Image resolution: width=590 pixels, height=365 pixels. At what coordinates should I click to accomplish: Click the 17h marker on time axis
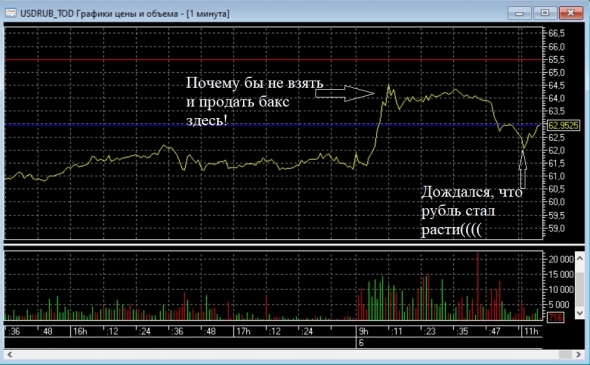point(243,332)
